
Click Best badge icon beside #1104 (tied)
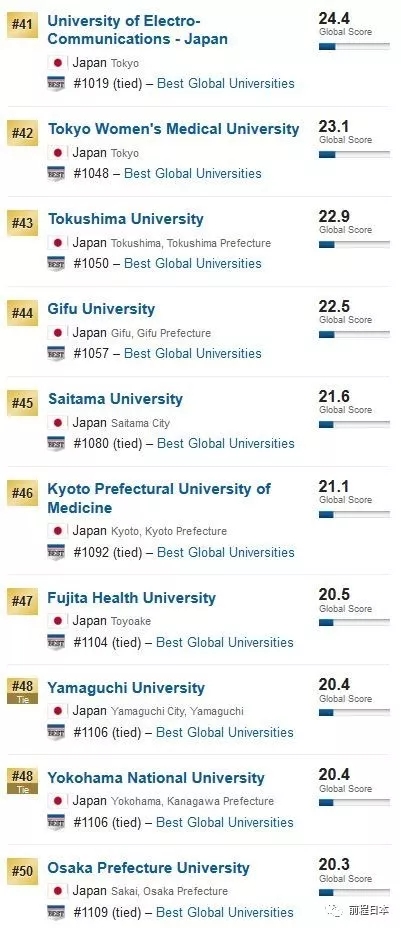pyautogui.click(x=56, y=643)
